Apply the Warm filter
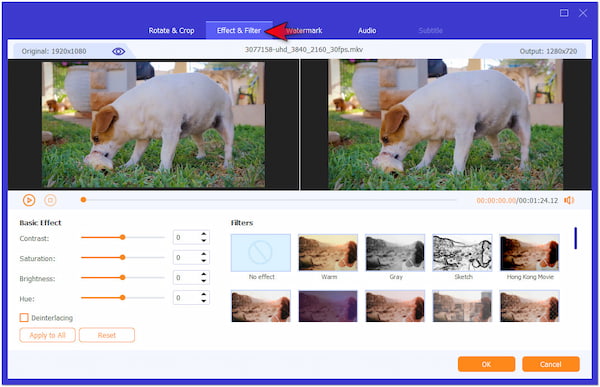This screenshot has height=387, width=600. click(328, 253)
